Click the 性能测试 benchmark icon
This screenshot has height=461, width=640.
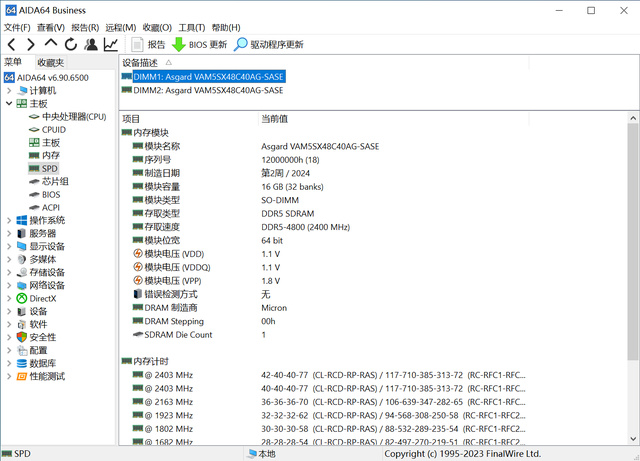(x=22, y=376)
